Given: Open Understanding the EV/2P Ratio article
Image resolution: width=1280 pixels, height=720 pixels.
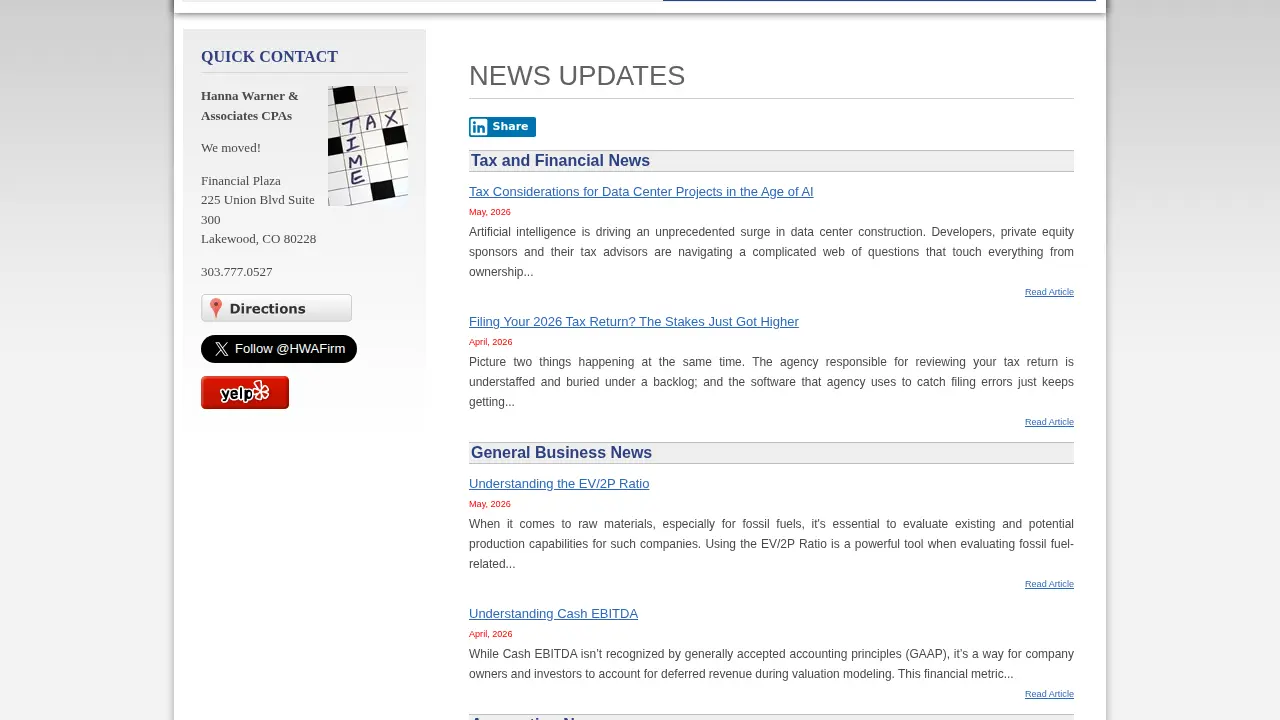Looking at the screenshot, I should click(559, 484).
